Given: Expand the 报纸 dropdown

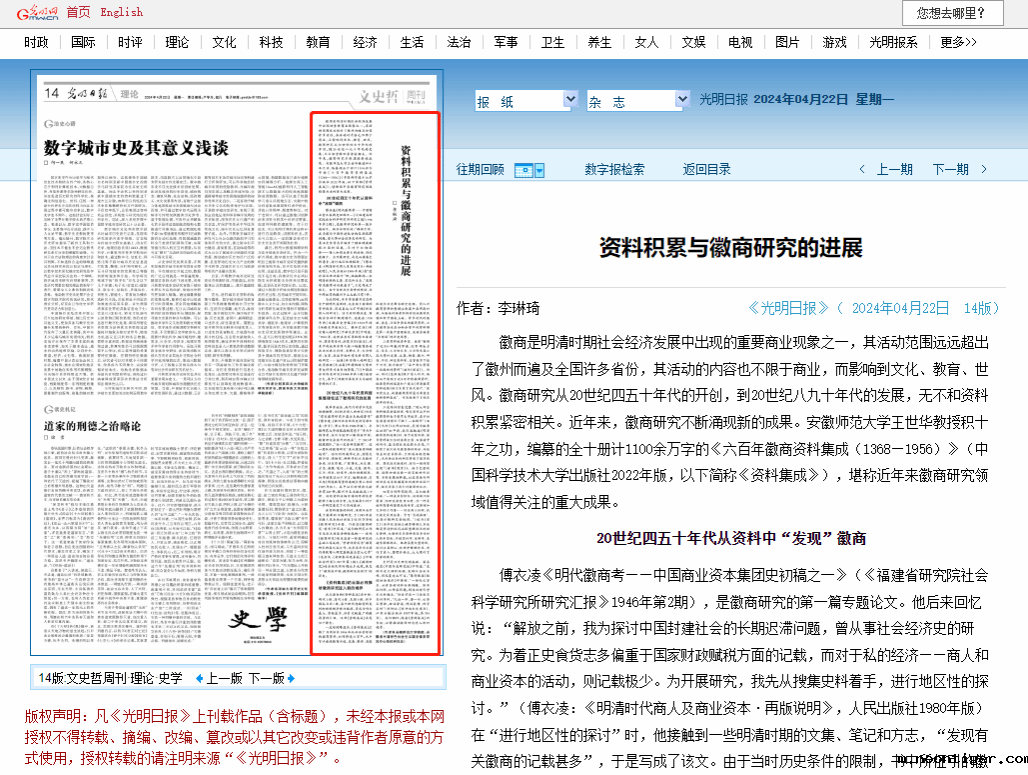Looking at the screenshot, I should (x=570, y=100).
